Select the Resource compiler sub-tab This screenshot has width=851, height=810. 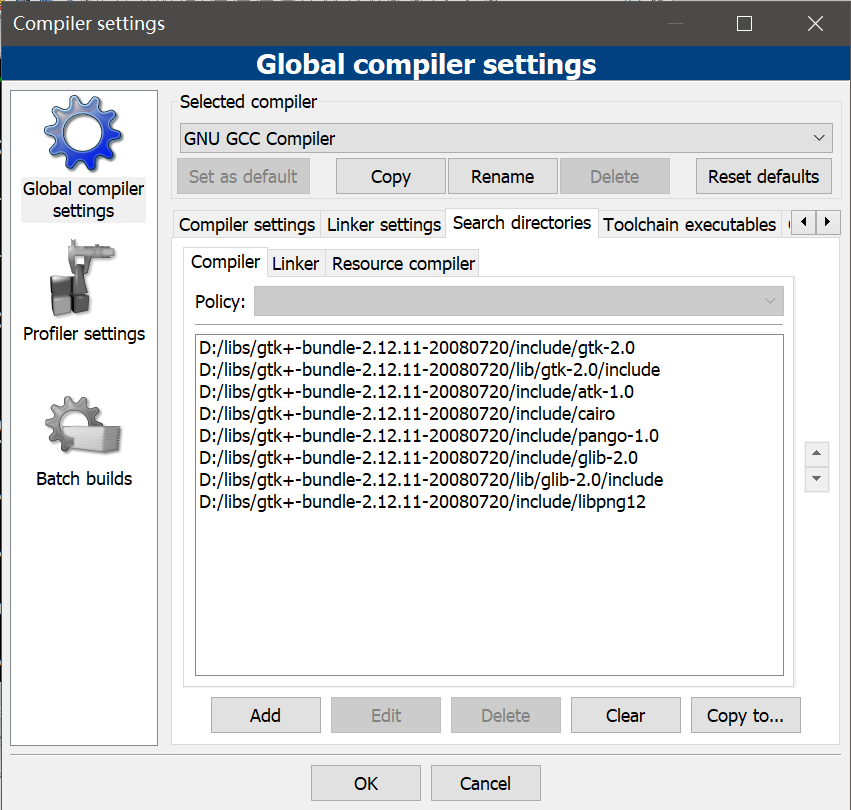[x=403, y=264]
